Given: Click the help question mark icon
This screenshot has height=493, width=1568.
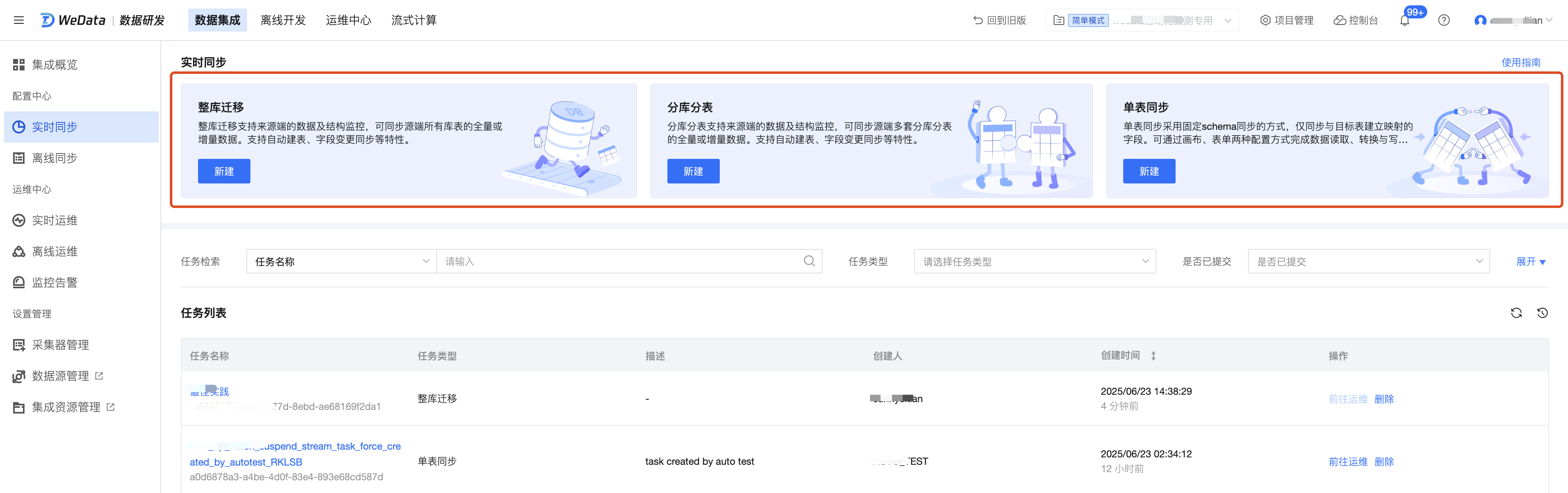Looking at the screenshot, I should tap(1444, 20).
